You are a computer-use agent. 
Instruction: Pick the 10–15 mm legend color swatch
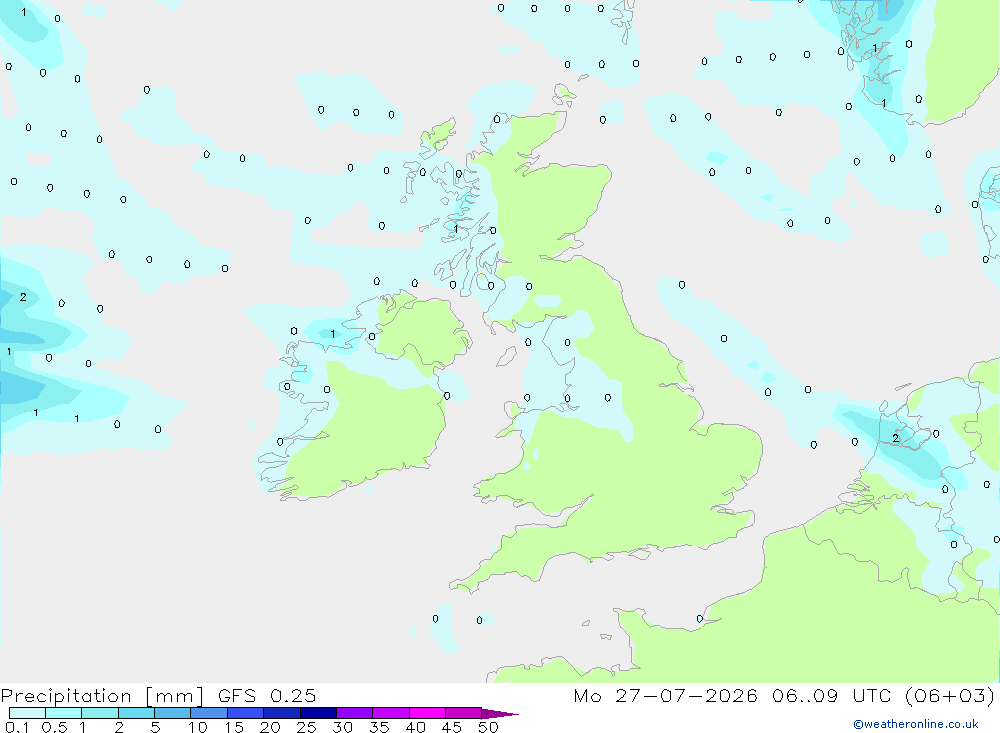click(209, 713)
